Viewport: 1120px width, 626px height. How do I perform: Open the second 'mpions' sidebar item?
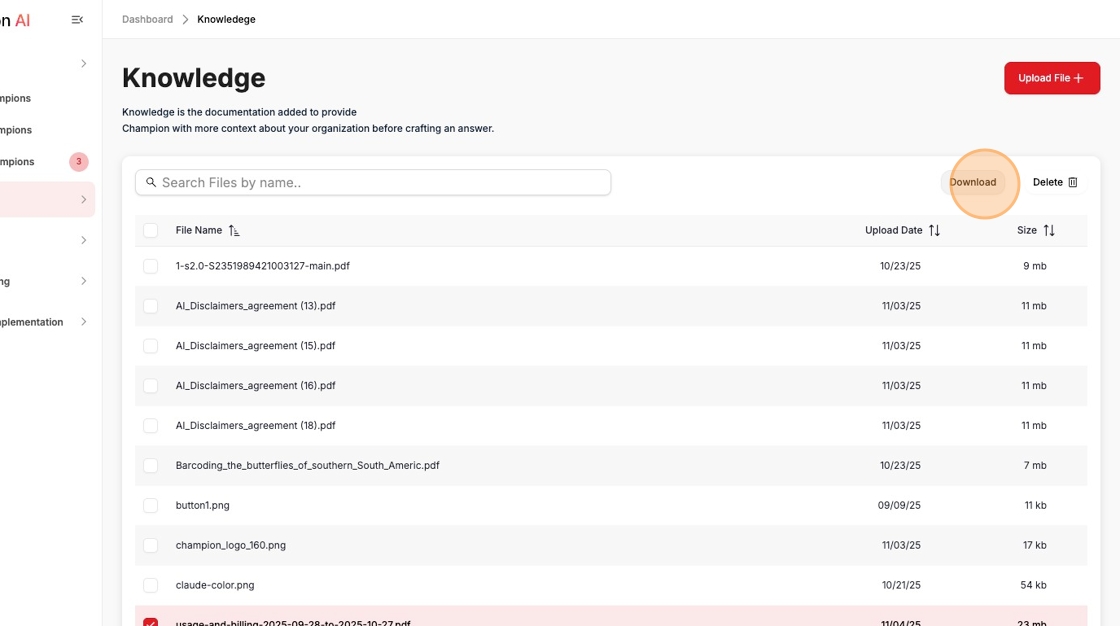click(x=17, y=130)
